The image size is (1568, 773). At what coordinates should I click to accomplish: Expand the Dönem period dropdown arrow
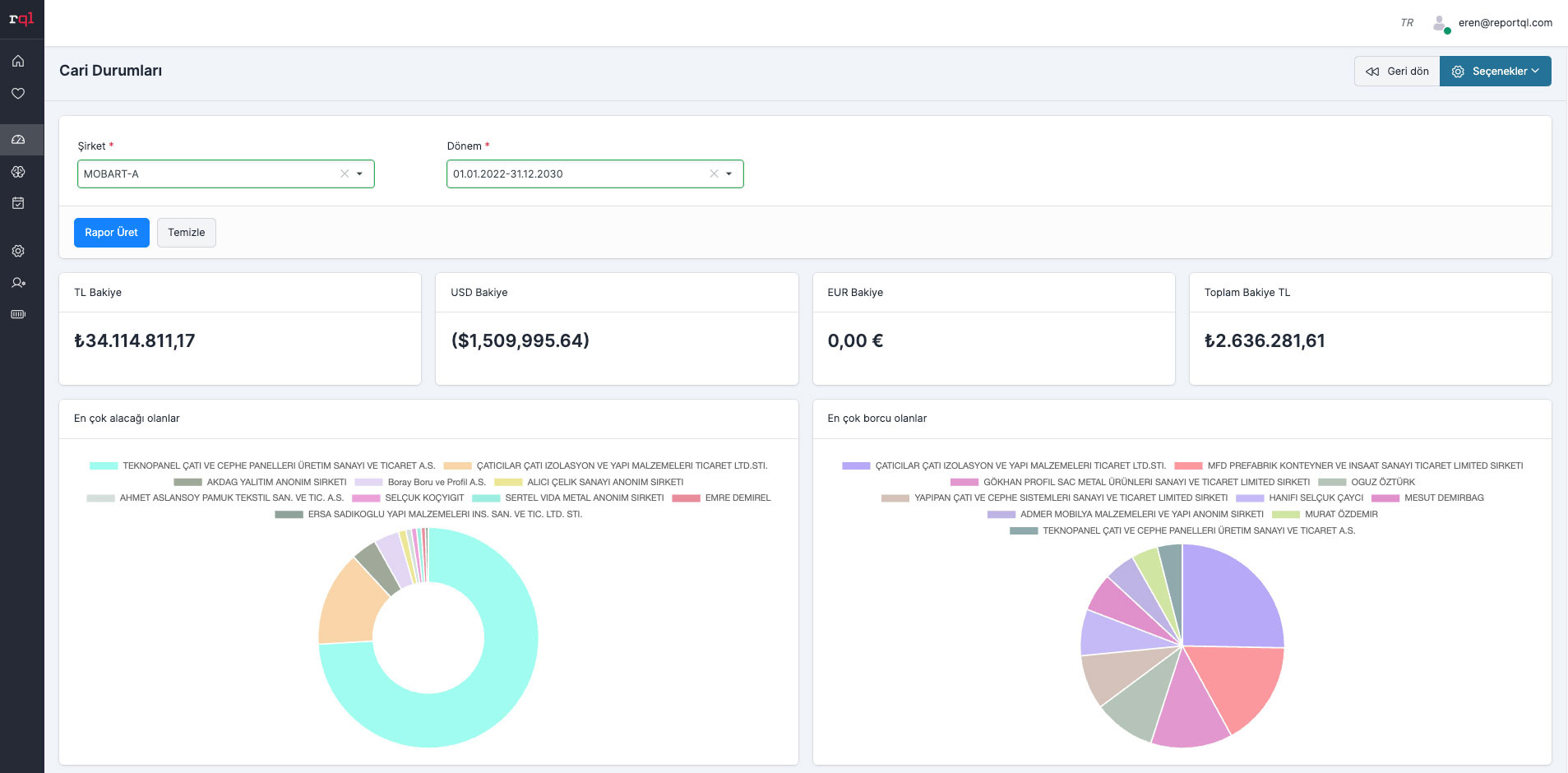pyautogui.click(x=729, y=174)
